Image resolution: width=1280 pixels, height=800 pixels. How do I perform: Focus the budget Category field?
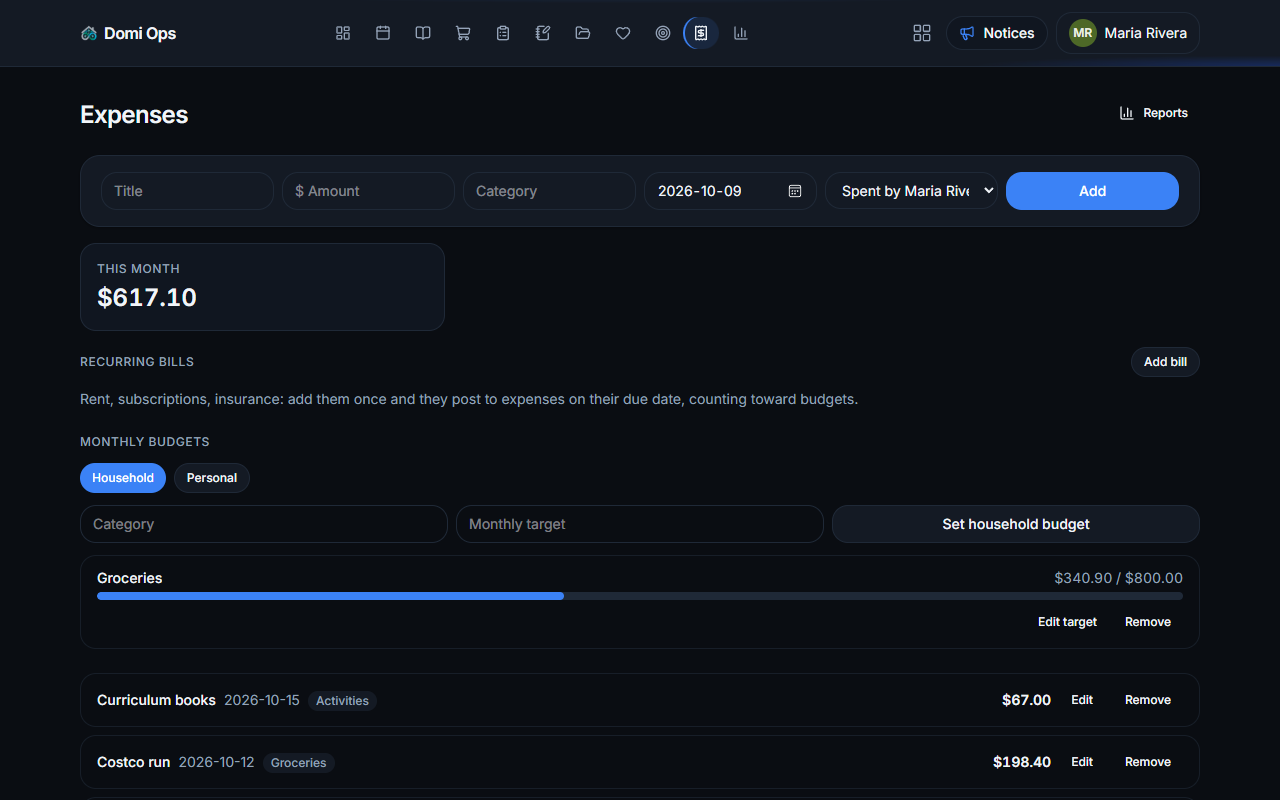[x=264, y=524]
